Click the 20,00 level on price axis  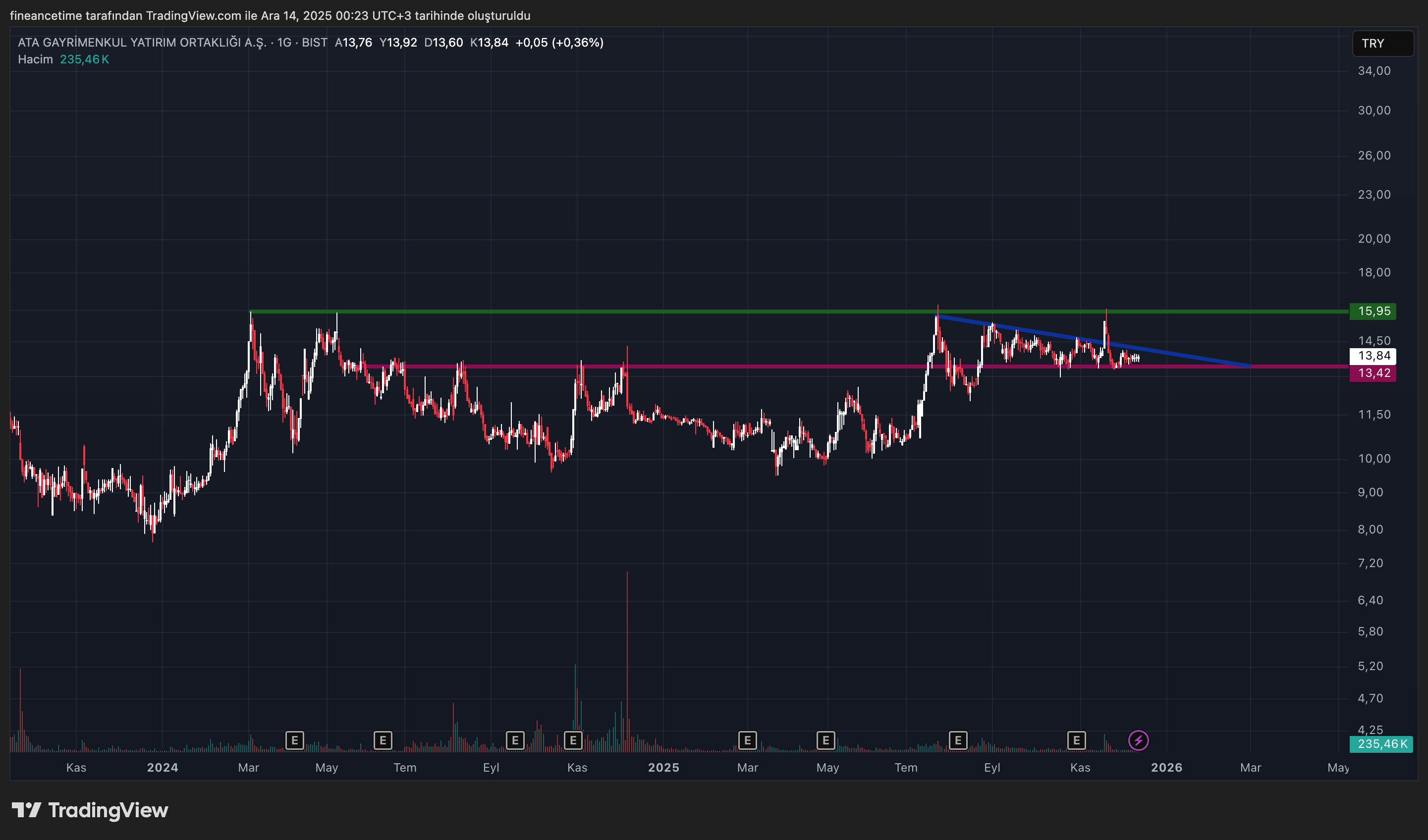[x=1373, y=238]
